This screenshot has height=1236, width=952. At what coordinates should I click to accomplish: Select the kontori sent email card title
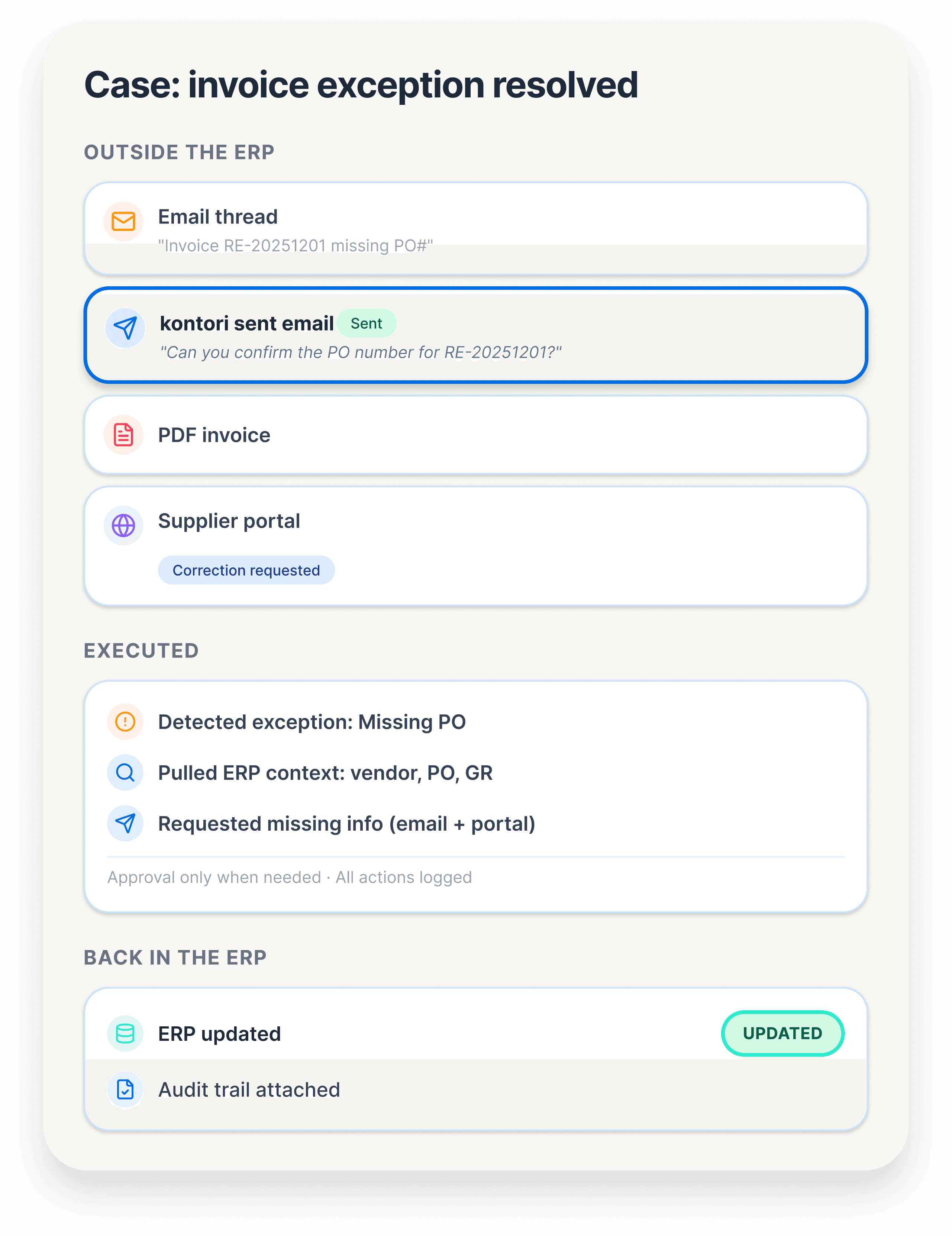point(246,323)
